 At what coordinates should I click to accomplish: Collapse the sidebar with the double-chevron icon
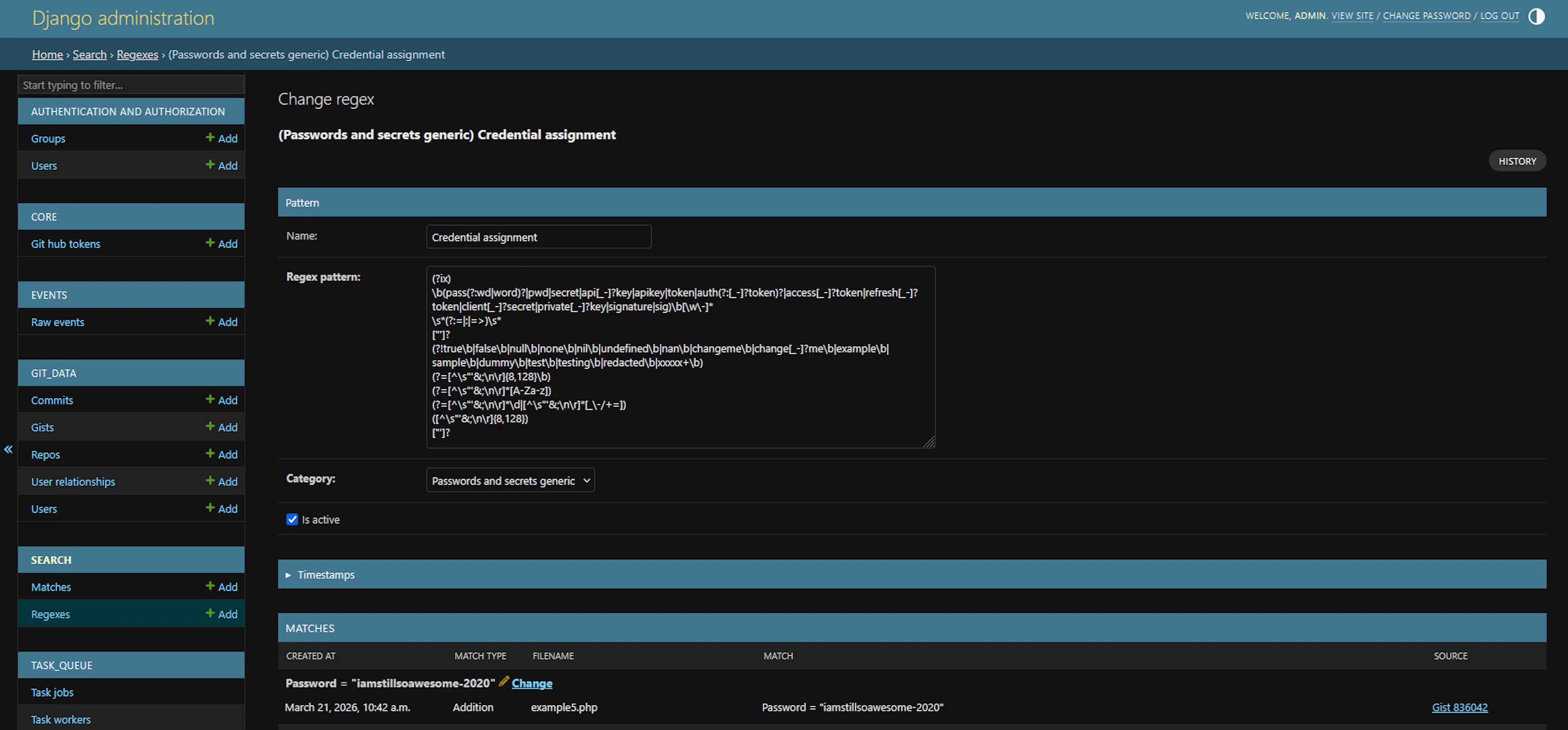(9, 450)
